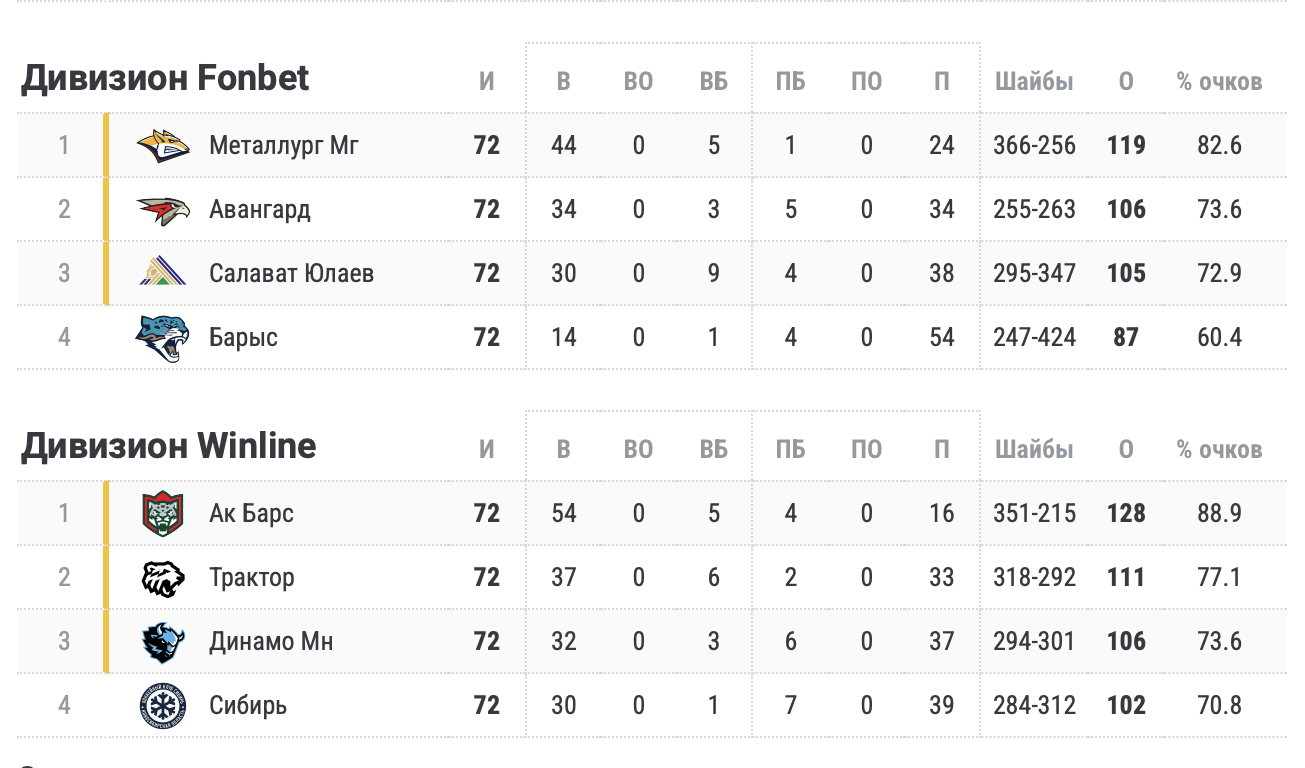Click the Трактор bear logo
This screenshot has width=1305, height=768.
coord(163,578)
